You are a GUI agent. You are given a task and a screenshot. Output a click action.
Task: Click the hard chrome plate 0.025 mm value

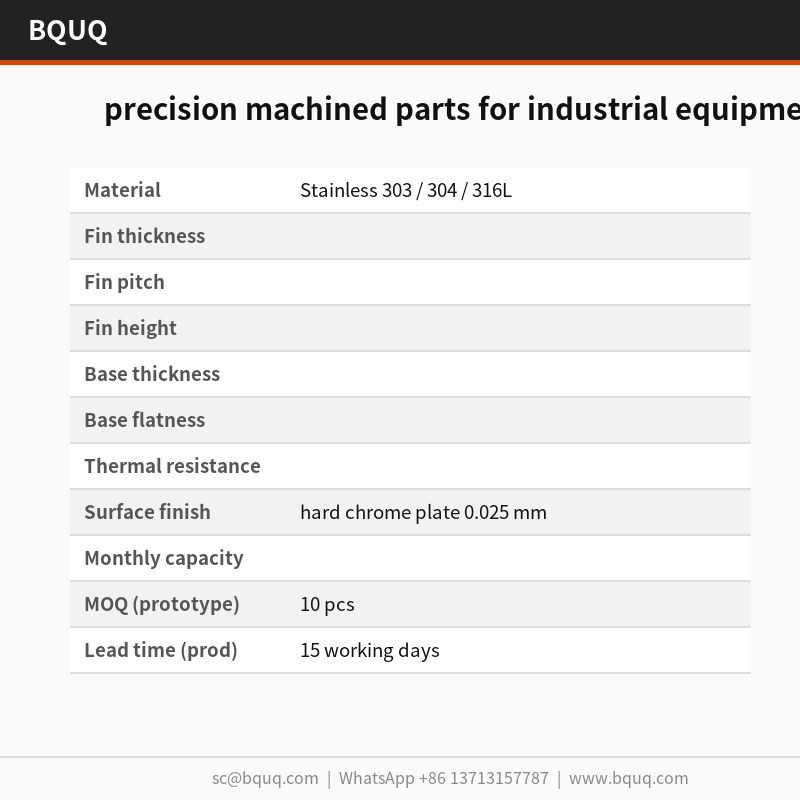pos(423,512)
